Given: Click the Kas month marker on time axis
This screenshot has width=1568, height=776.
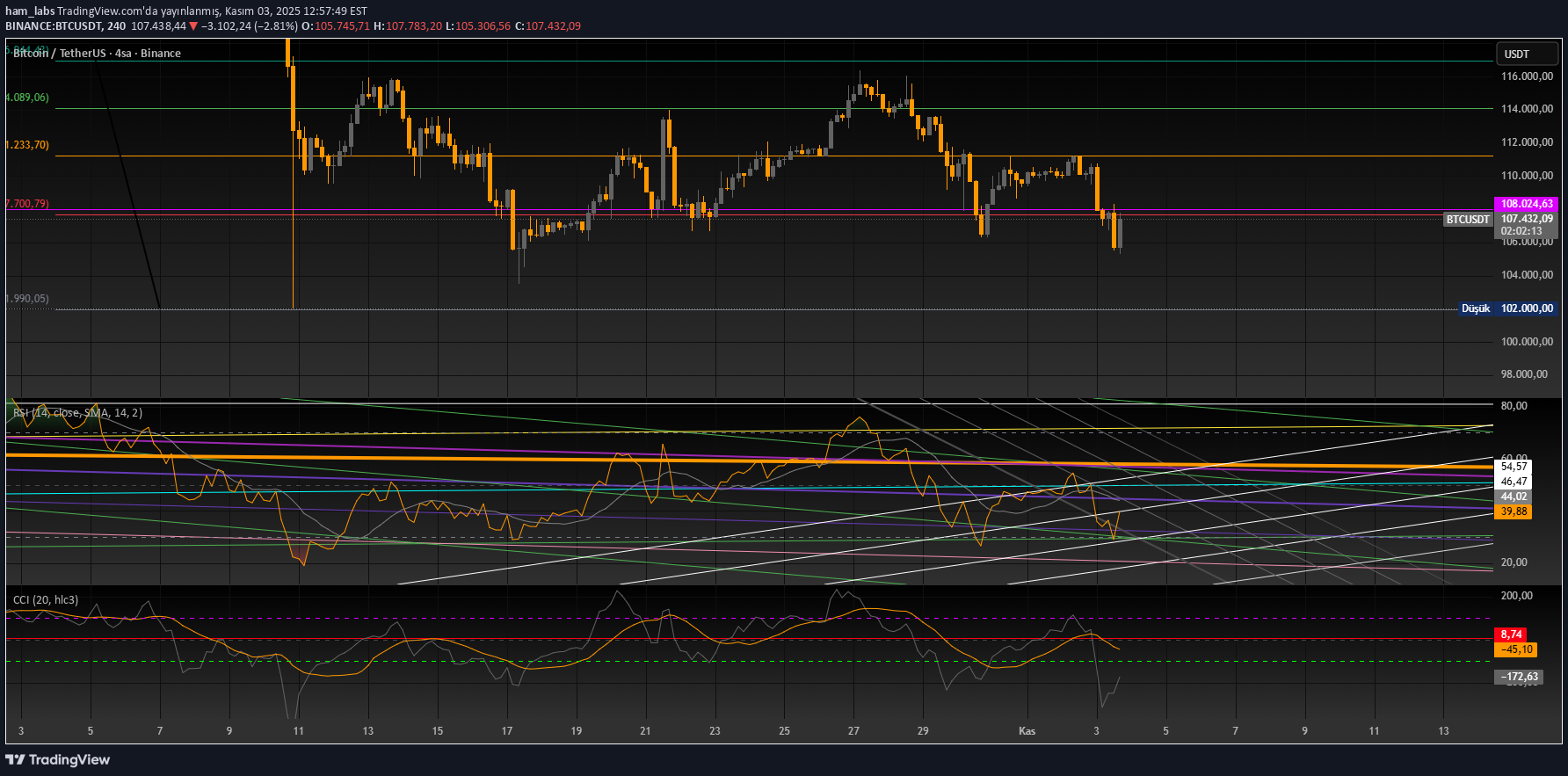Looking at the screenshot, I should (x=1027, y=731).
